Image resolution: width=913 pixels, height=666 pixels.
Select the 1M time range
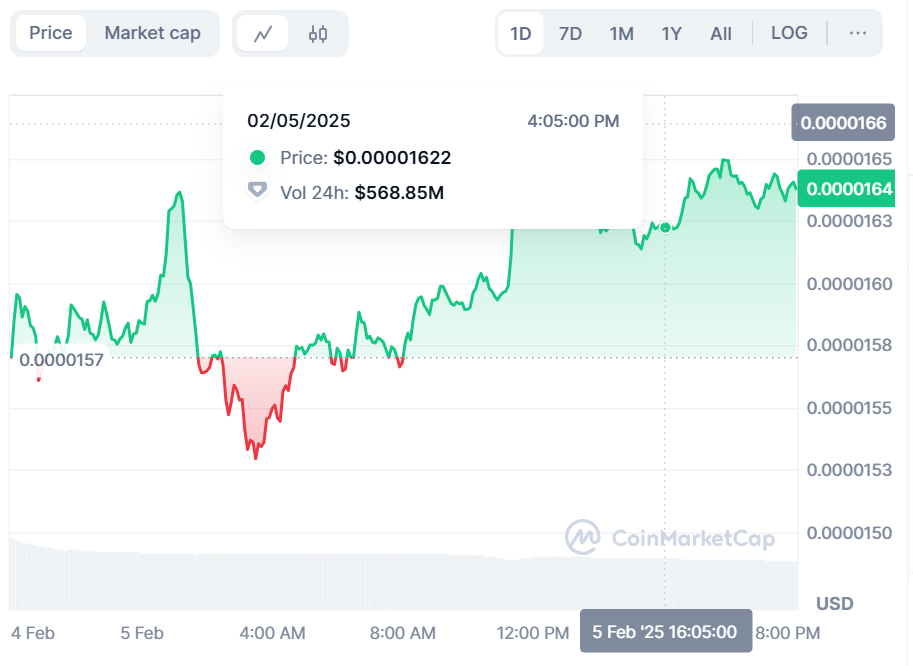tap(621, 33)
